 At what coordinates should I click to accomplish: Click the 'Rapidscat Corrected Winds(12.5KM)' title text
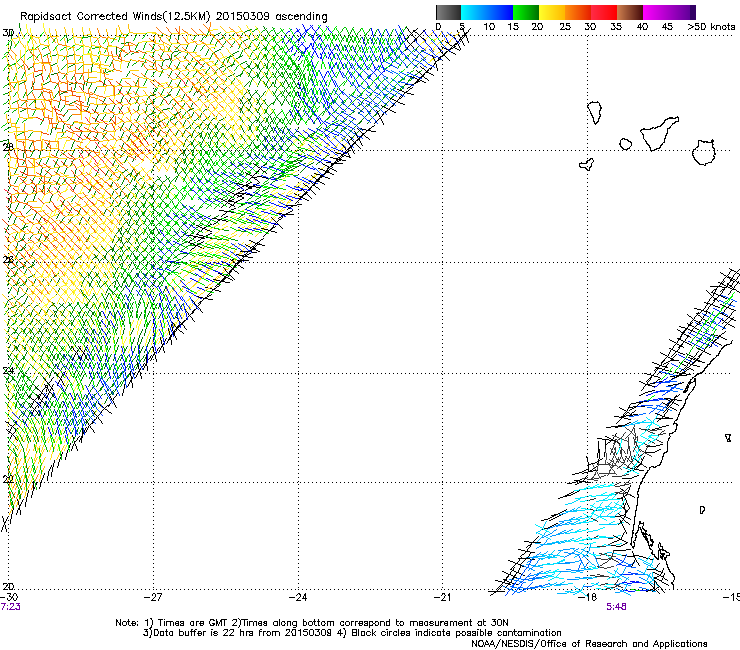[x=115, y=16]
